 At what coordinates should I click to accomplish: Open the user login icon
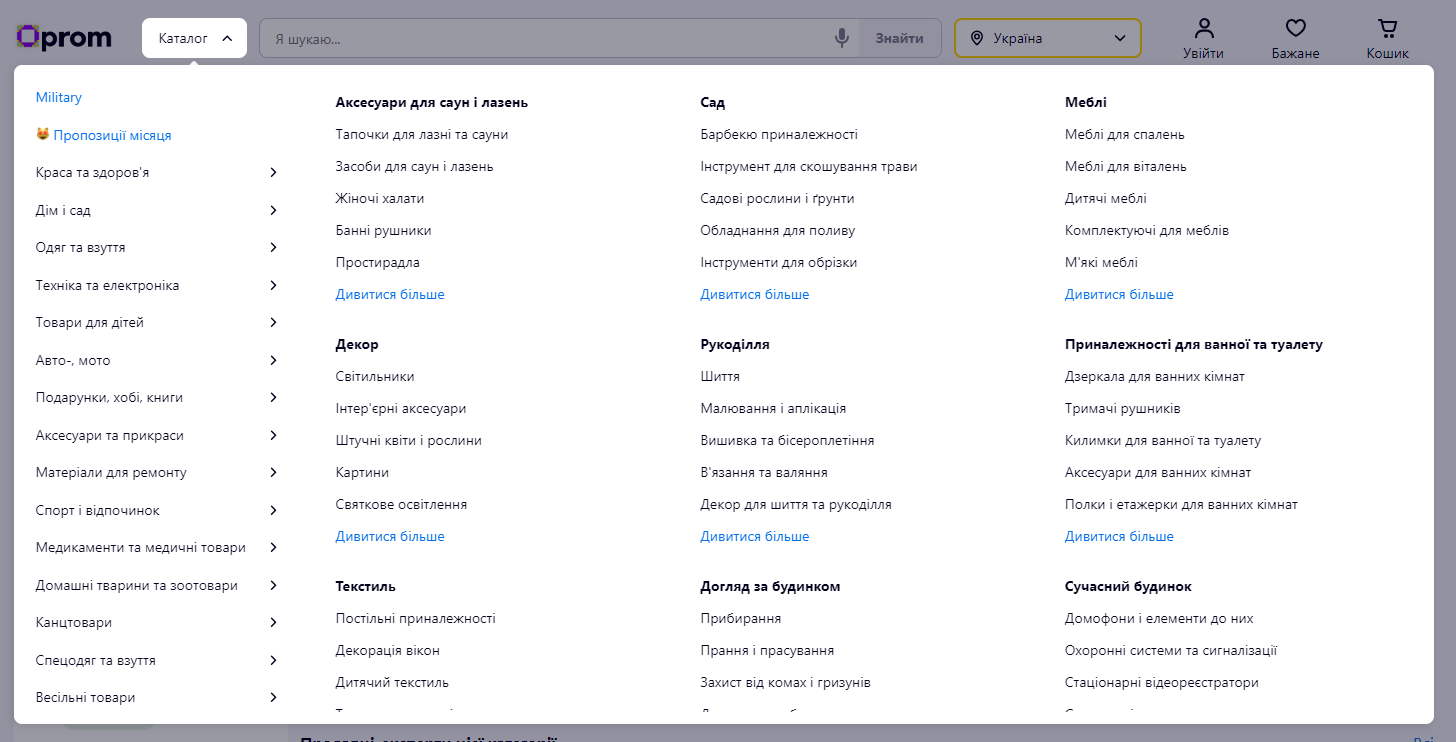(1203, 28)
